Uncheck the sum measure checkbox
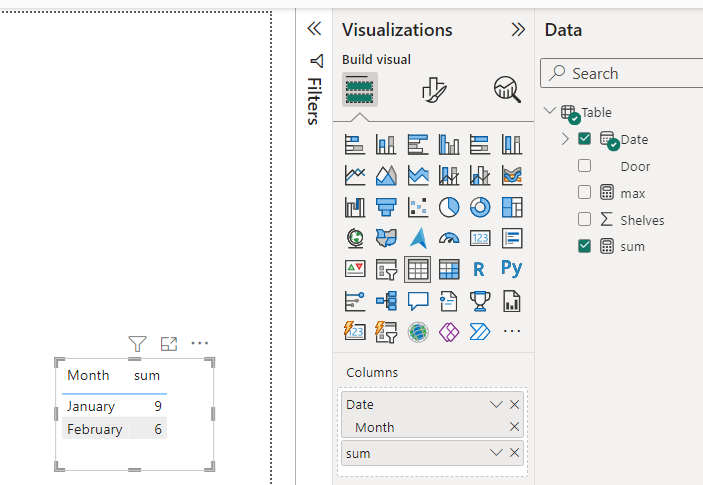Viewport: 703px width, 485px height. pyautogui.click(x=584, y=246)
